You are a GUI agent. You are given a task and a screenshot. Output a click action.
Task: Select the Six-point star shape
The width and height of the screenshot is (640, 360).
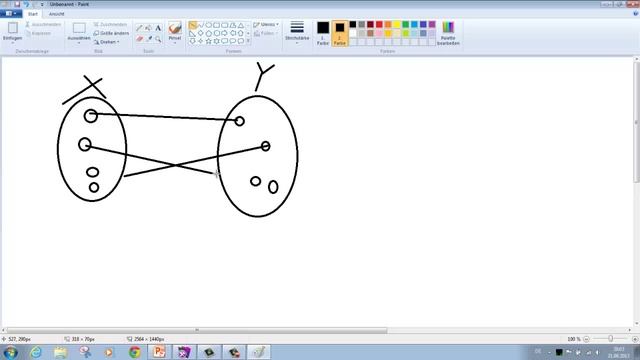pos(216,41)
